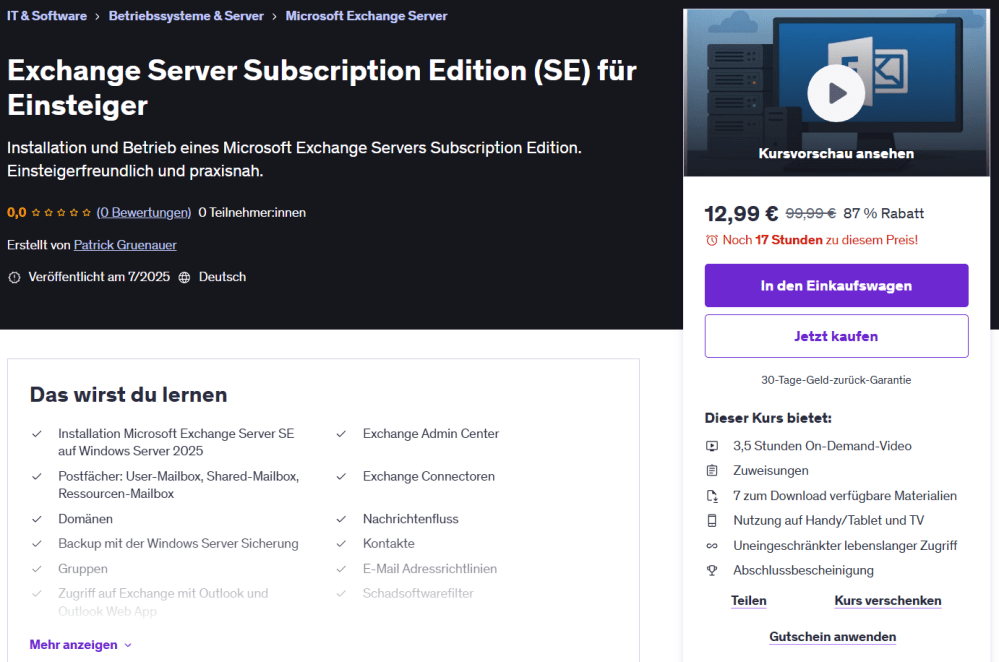Open Microsoft Exchange Server breadcrumb

point(366,16)
